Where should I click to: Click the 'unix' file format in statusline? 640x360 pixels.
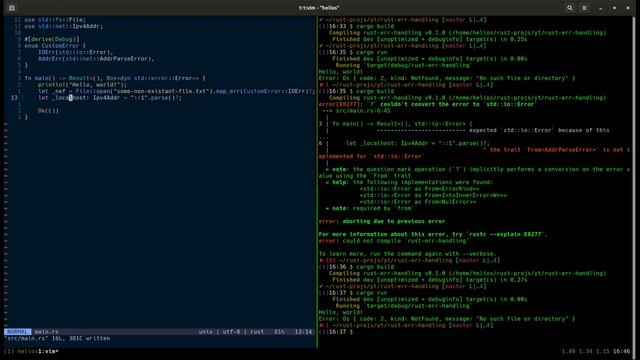(x=206, y=332)
